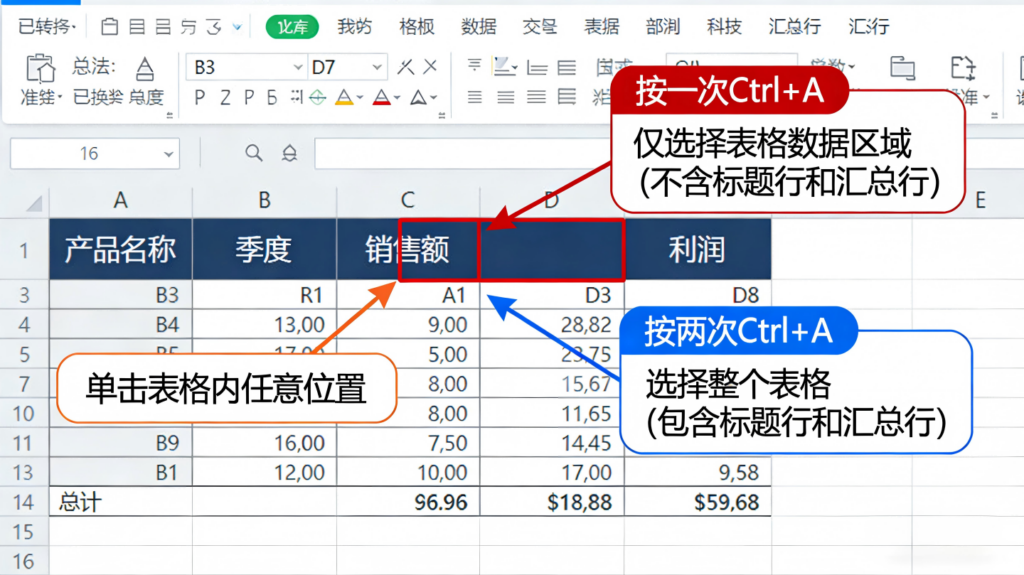Click the paste clipboard icon

pos(40,68)
